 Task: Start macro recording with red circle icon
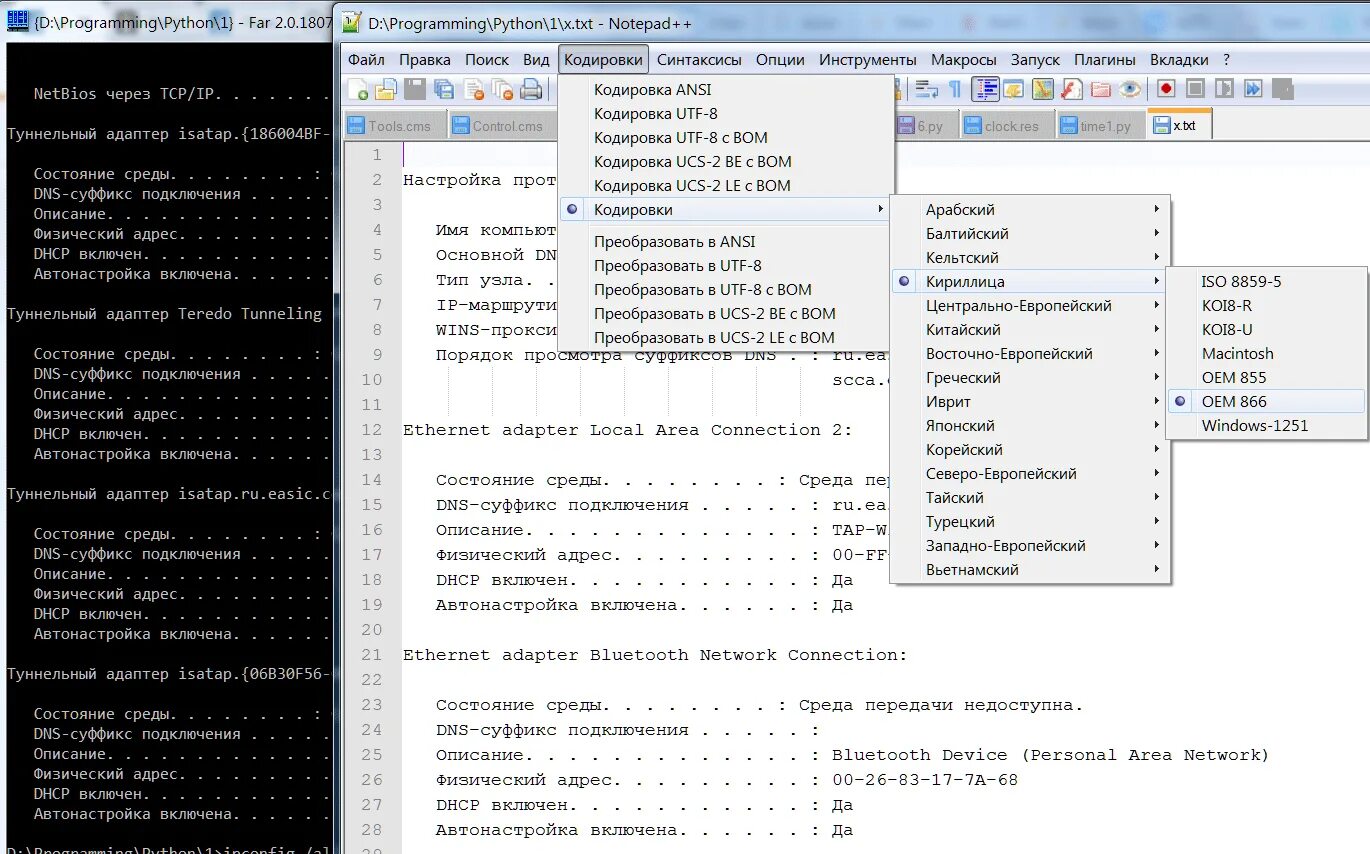coord(1166,89)
